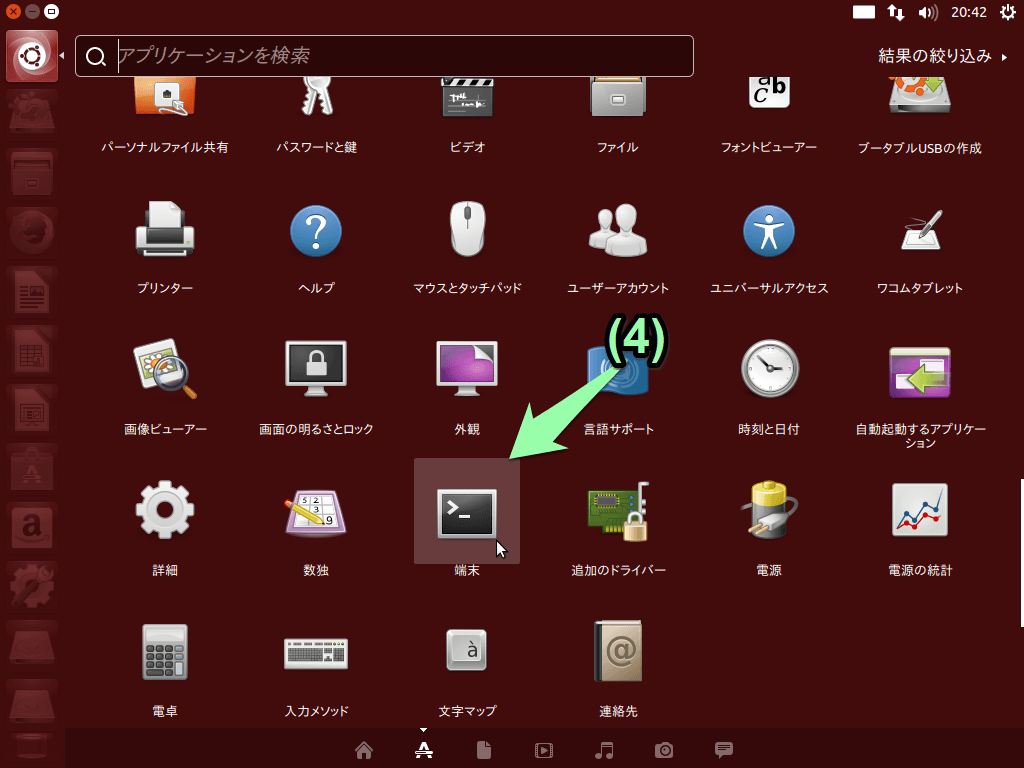Screen dimensions: 1024x768
Task: Open 文字マップ character map
Action: tap(467, 653)
